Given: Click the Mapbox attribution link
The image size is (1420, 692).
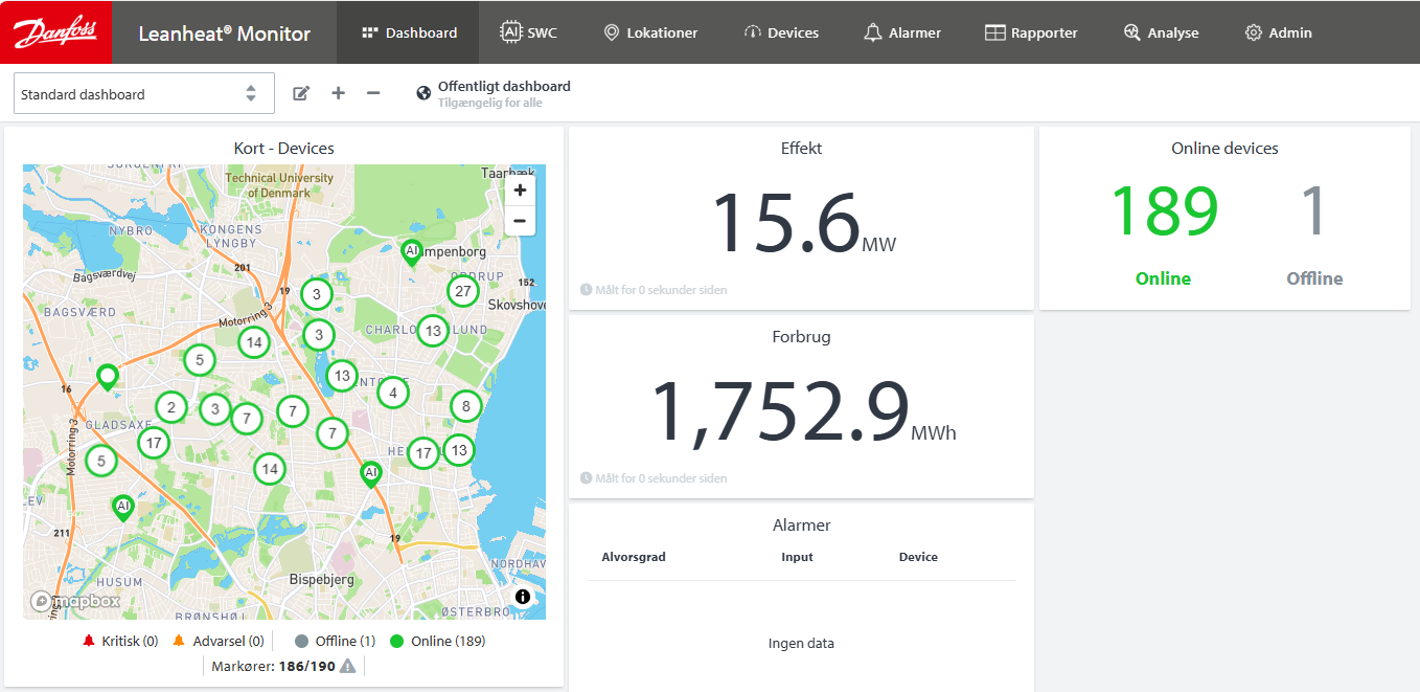Looking at the screenshot, I should [x=76, y=601].
